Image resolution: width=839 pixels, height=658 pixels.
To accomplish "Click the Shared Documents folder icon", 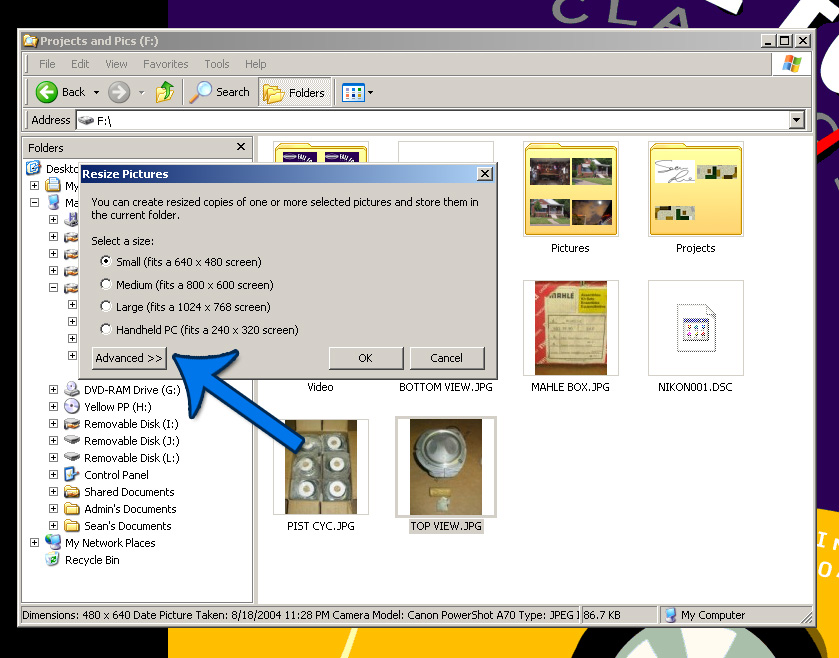I will tap(72, 492).
